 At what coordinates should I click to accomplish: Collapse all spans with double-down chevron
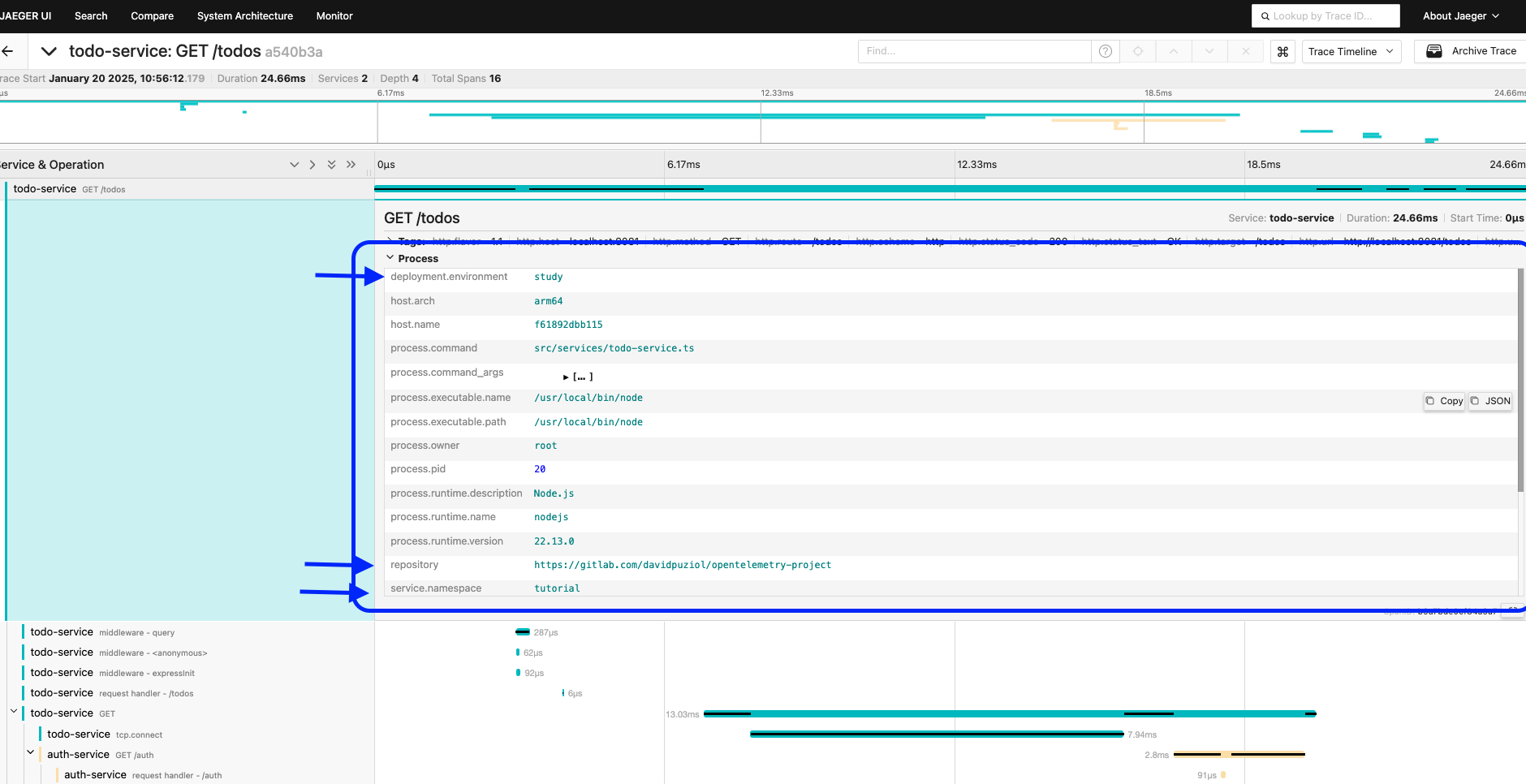331,165
